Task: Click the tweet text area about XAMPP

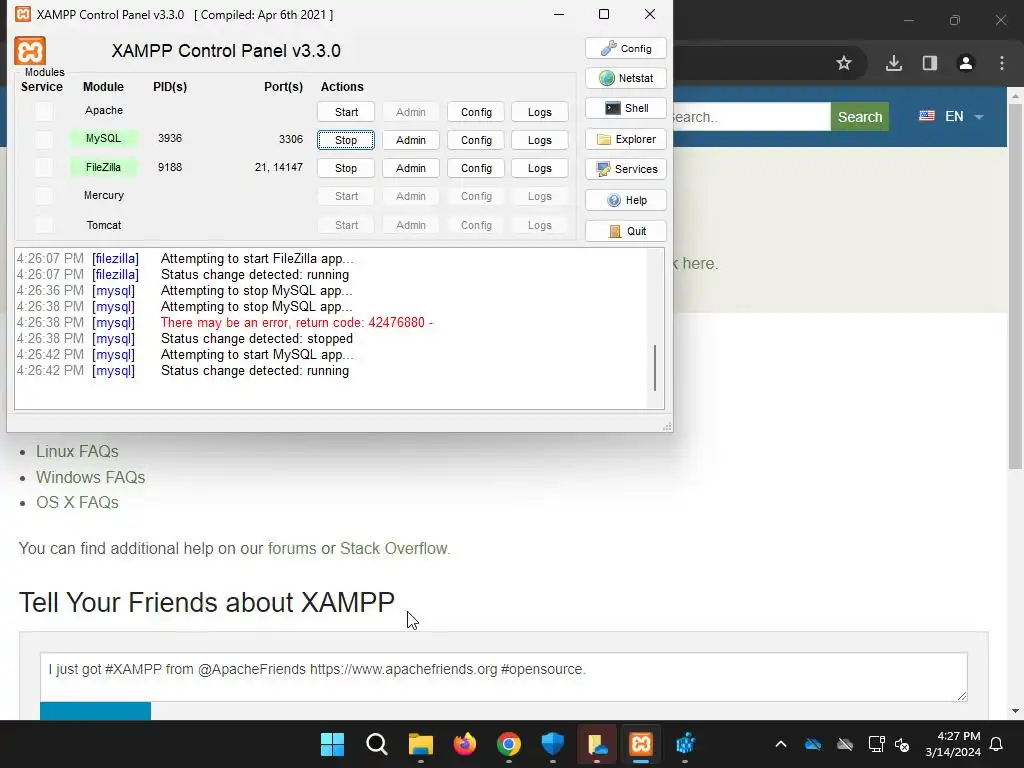Action: [x=504, y=677]
